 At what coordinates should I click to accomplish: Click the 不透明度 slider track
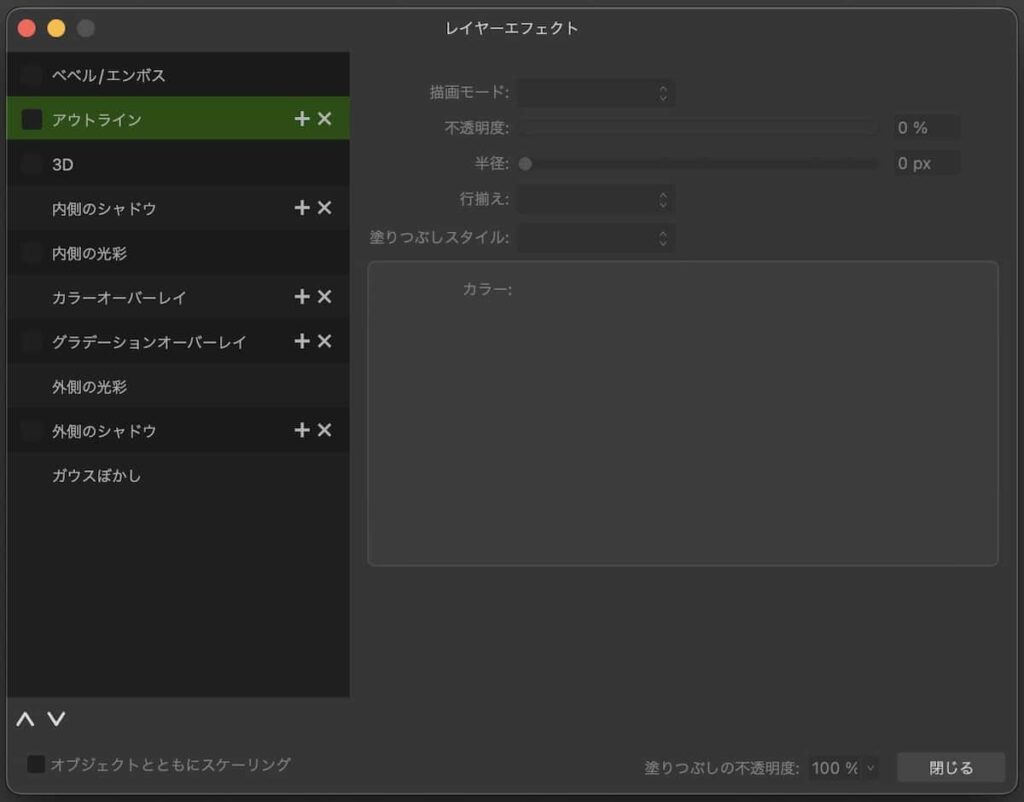pyautogui.click(x=699, y=127)
